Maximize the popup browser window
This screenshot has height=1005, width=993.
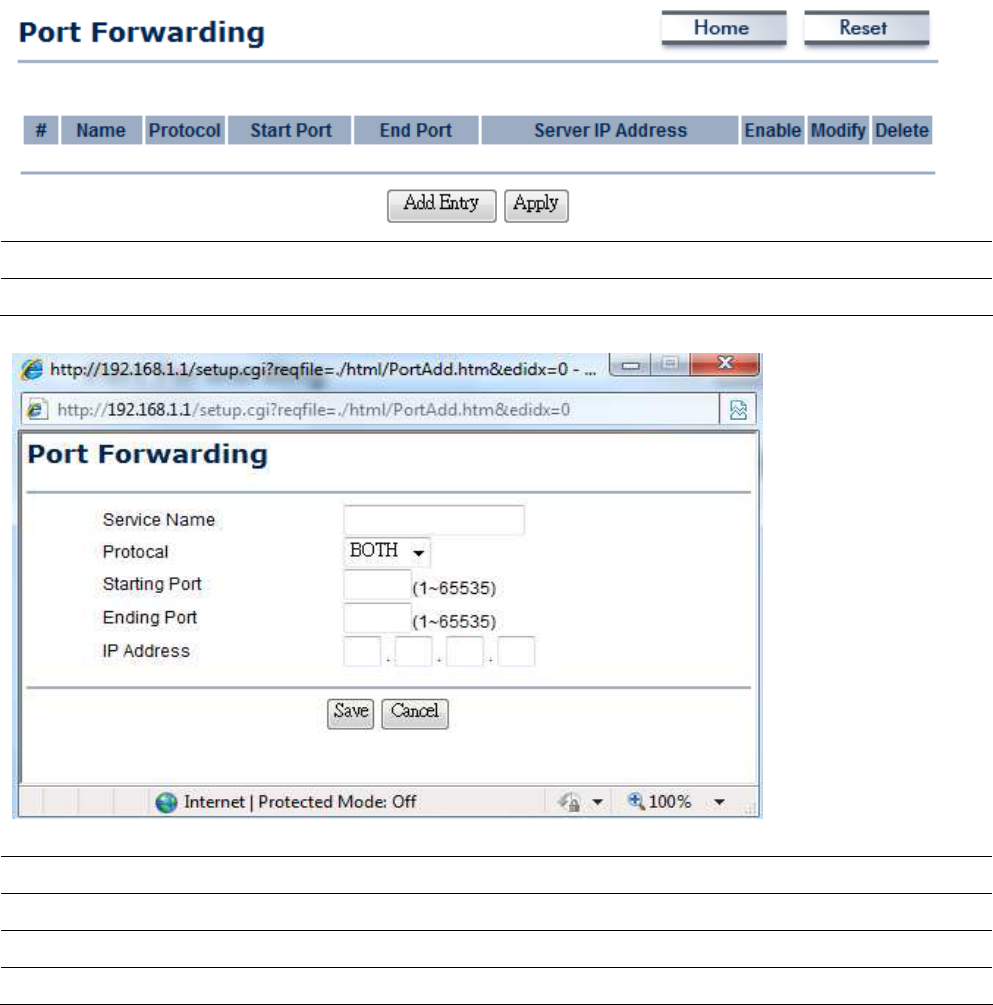coord(670,364)
